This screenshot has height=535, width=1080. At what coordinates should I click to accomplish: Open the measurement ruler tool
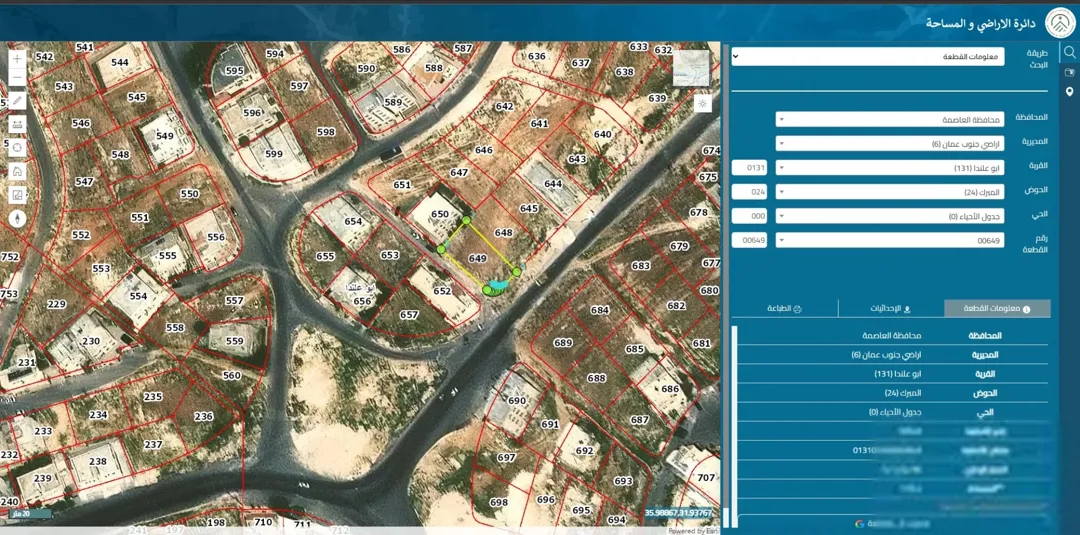tap(17, 125)
